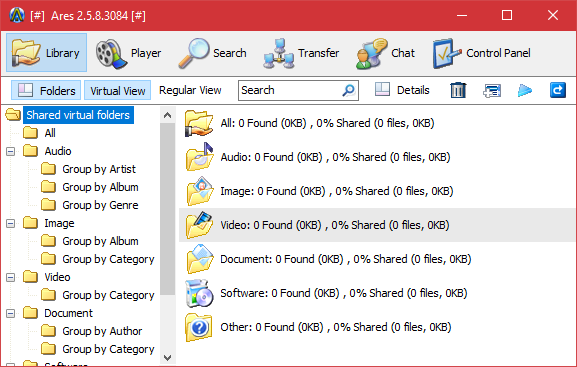This screenshot has height=367, width=577.
Task: Select the 'Software: 0 Found' row text
Action: tap(344, 293)
